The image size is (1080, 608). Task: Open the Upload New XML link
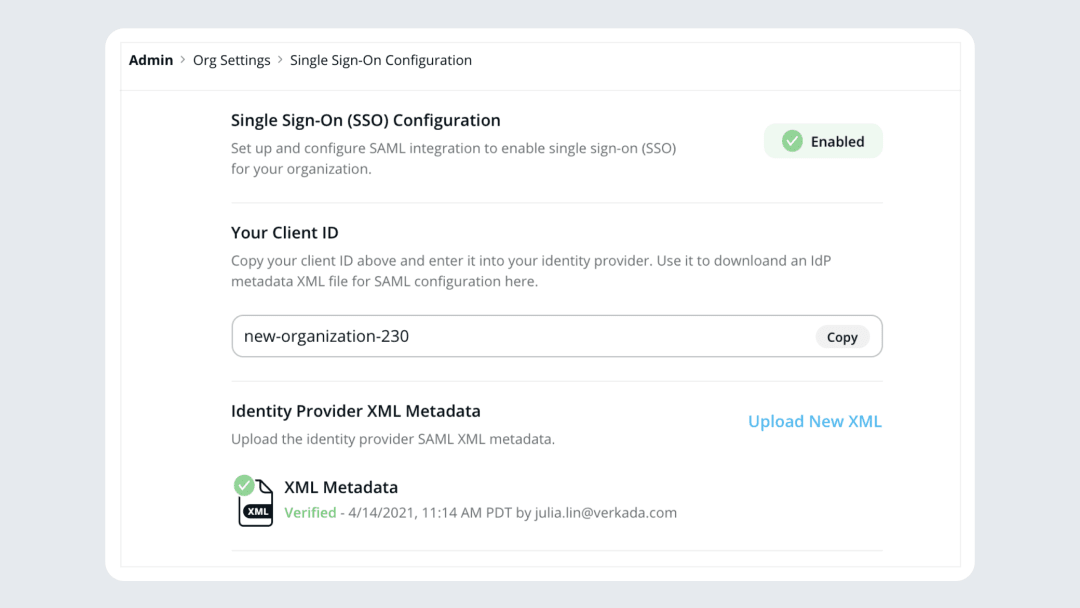click(x=815, y=421)
